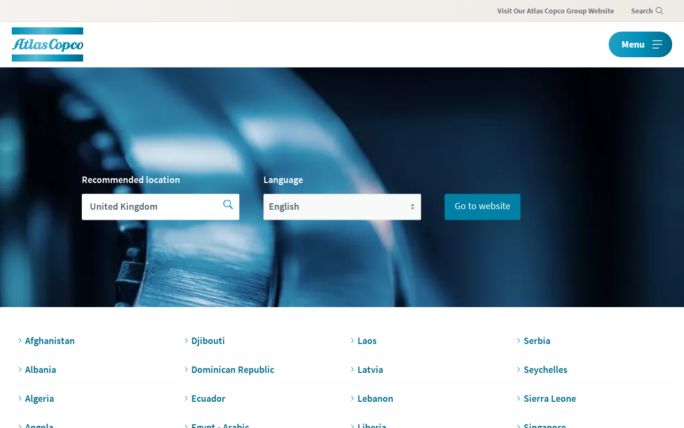Screen dimensions: 684x428
Task: Click the magnifier icon in location field
Action: click(x=228, y=205)
